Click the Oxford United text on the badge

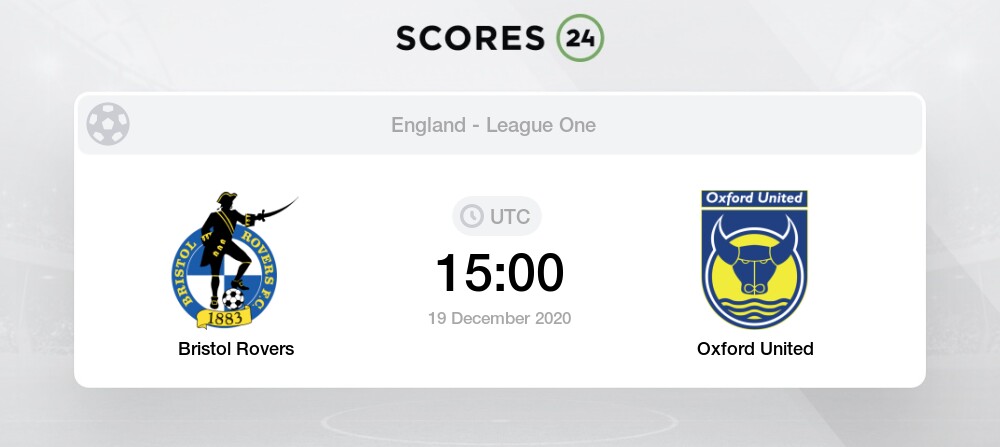click(755, 198)
